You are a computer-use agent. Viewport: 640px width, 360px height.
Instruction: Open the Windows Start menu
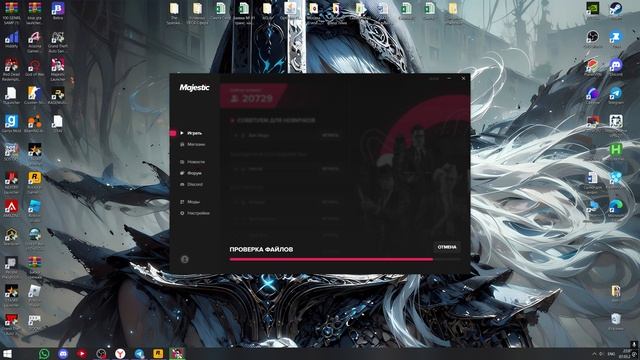pos(7,353)
